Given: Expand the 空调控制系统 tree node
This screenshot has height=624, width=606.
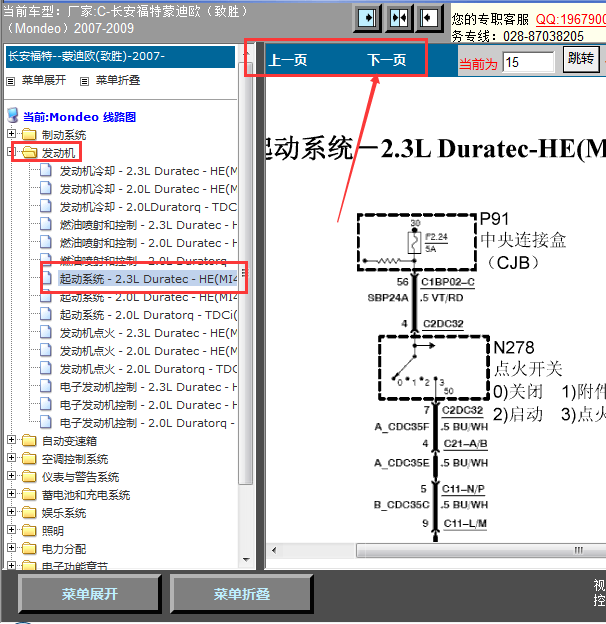Looking at the screenshot, I should click(x=12, y=458).
